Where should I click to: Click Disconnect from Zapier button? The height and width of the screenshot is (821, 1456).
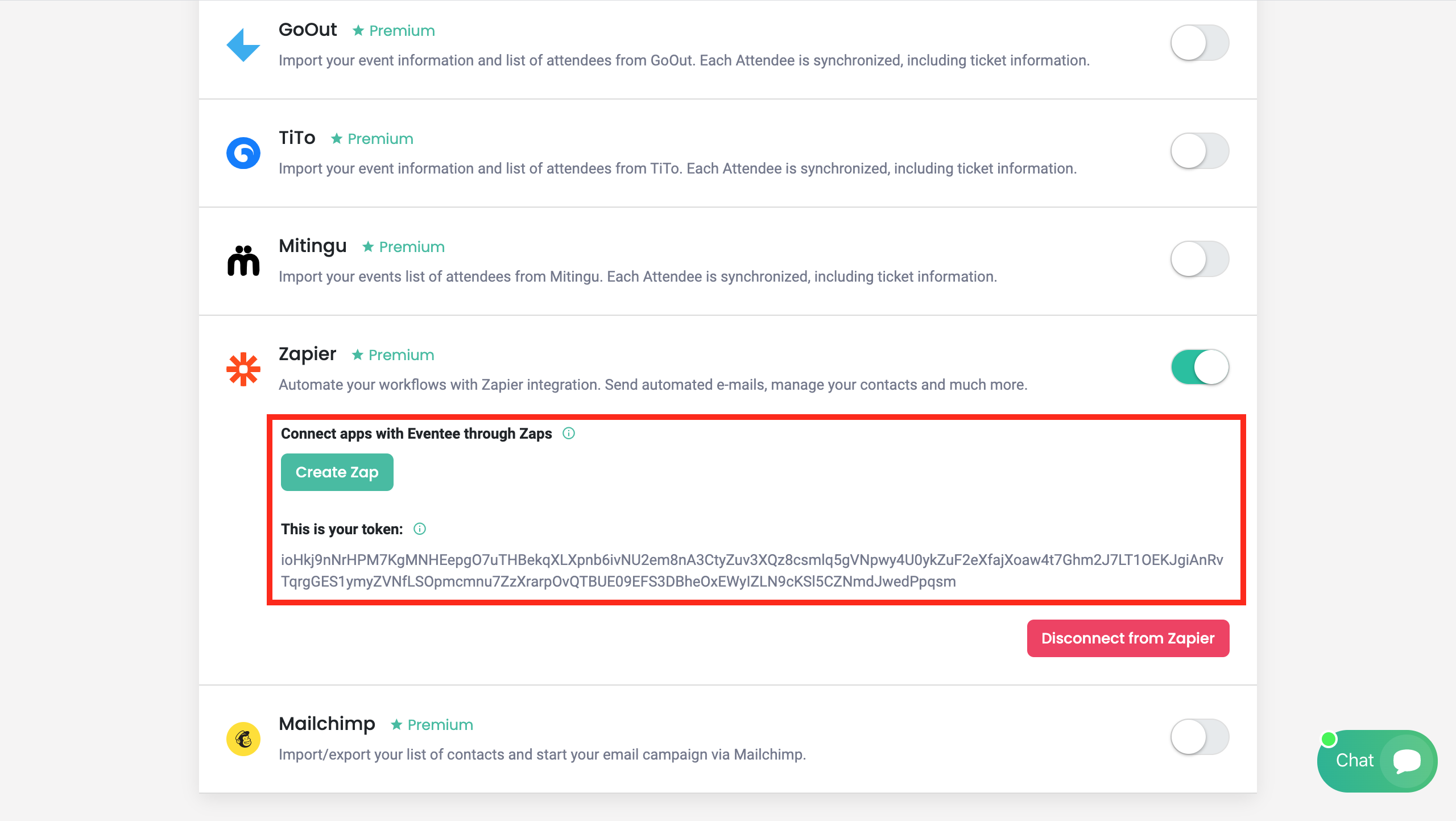pos(1128,638)
